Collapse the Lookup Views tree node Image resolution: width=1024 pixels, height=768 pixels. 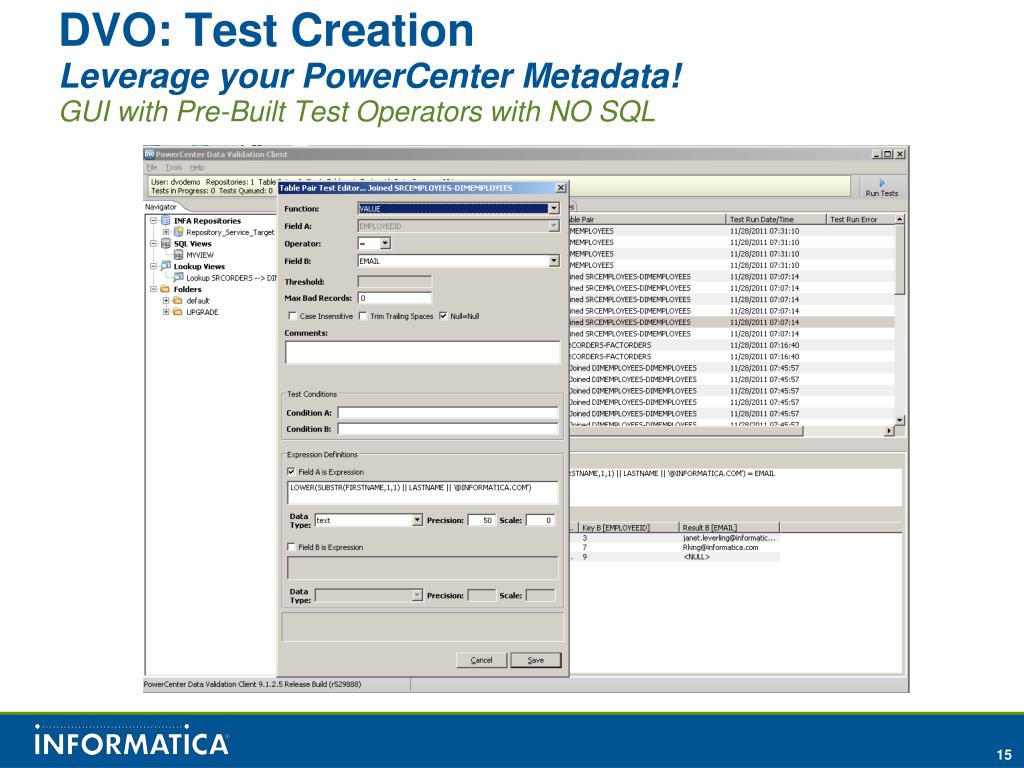click(153, 266)
